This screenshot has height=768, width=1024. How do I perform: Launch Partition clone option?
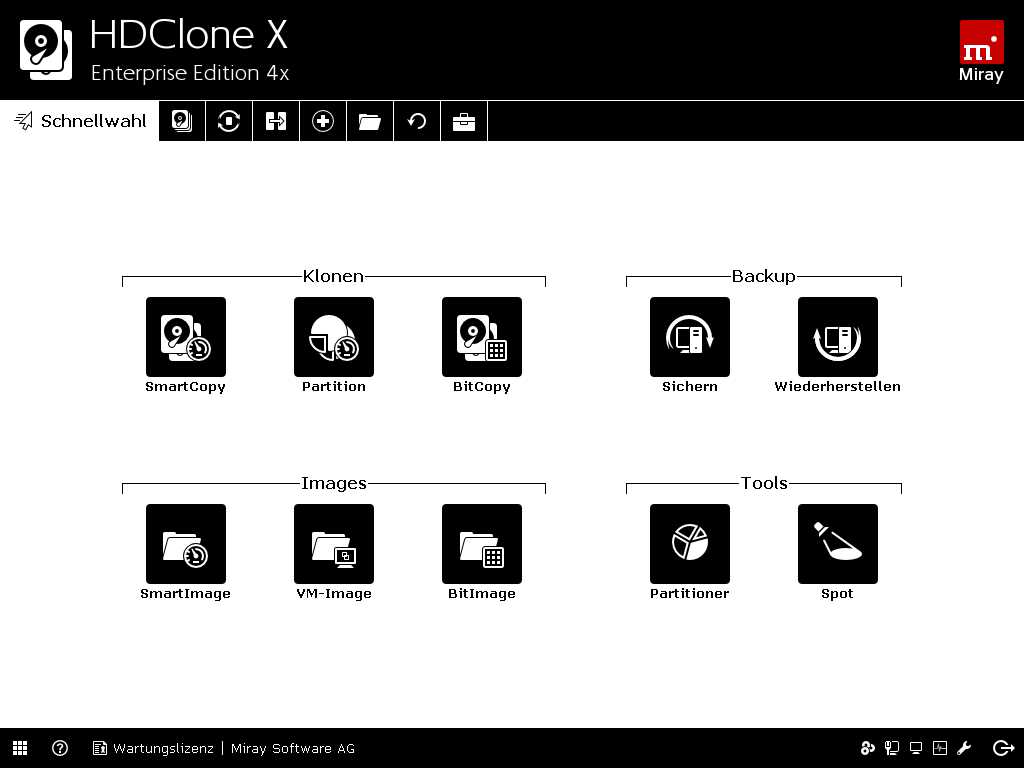(334, 337)
